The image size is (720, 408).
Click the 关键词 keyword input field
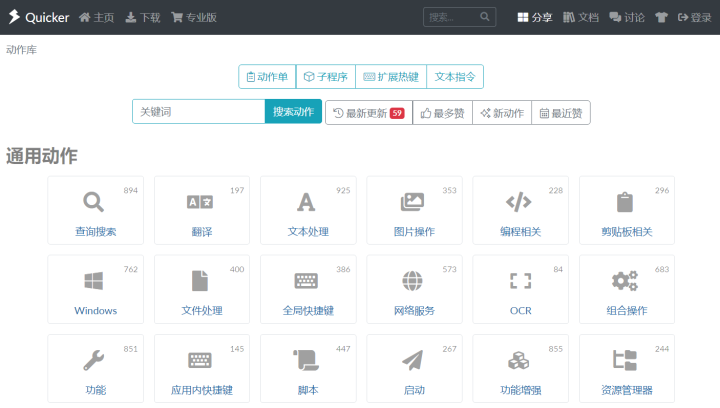click(x=198, y=112)
